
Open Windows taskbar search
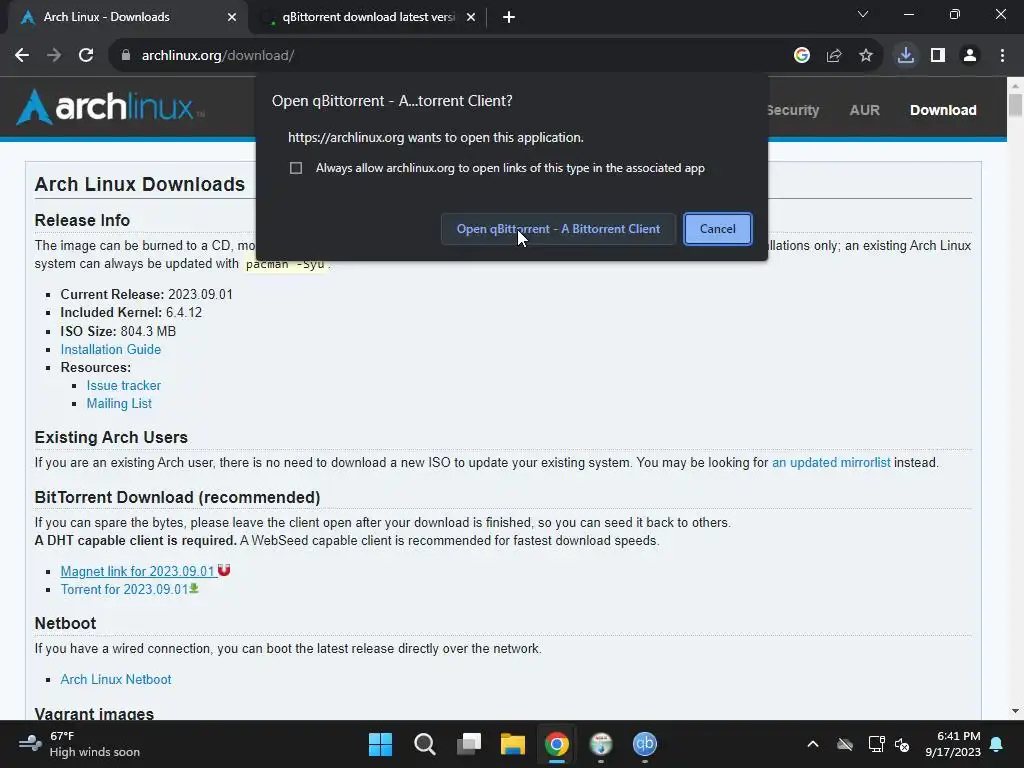(424, 744)
